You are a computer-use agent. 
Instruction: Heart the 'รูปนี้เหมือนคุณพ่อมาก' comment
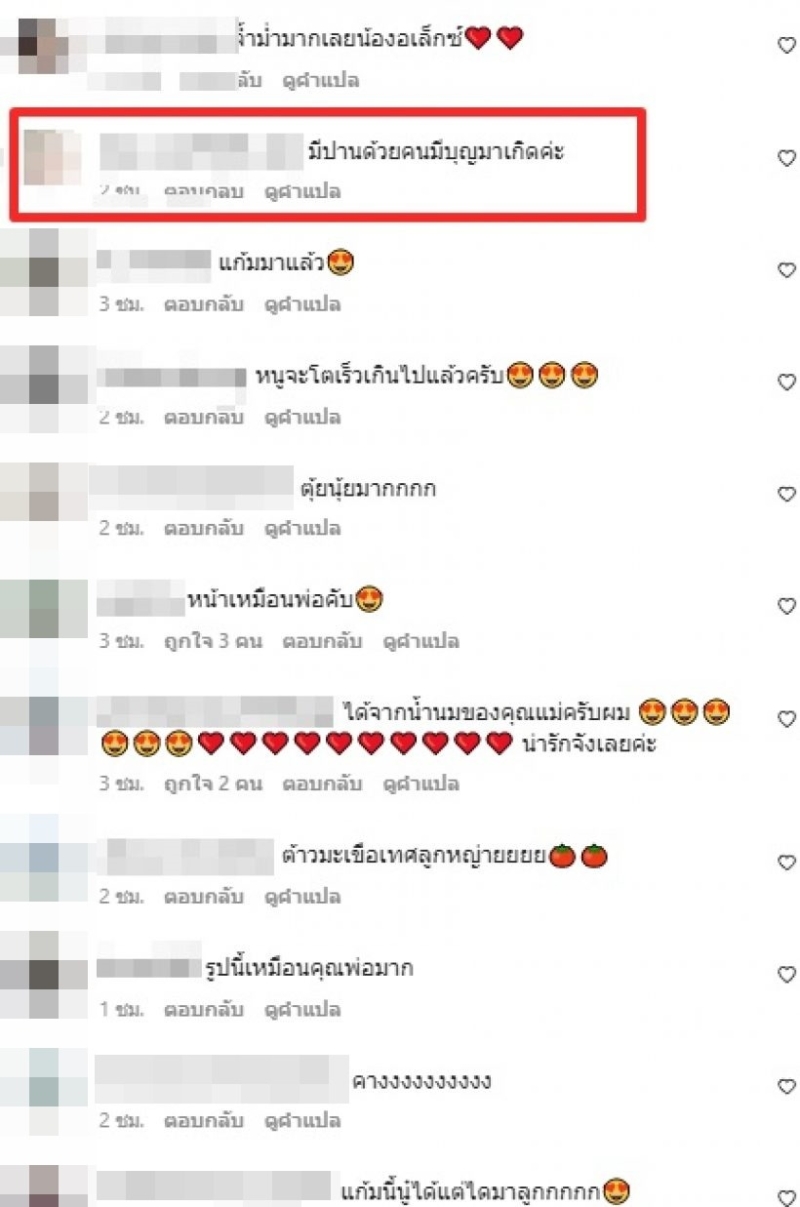[786, 974]
